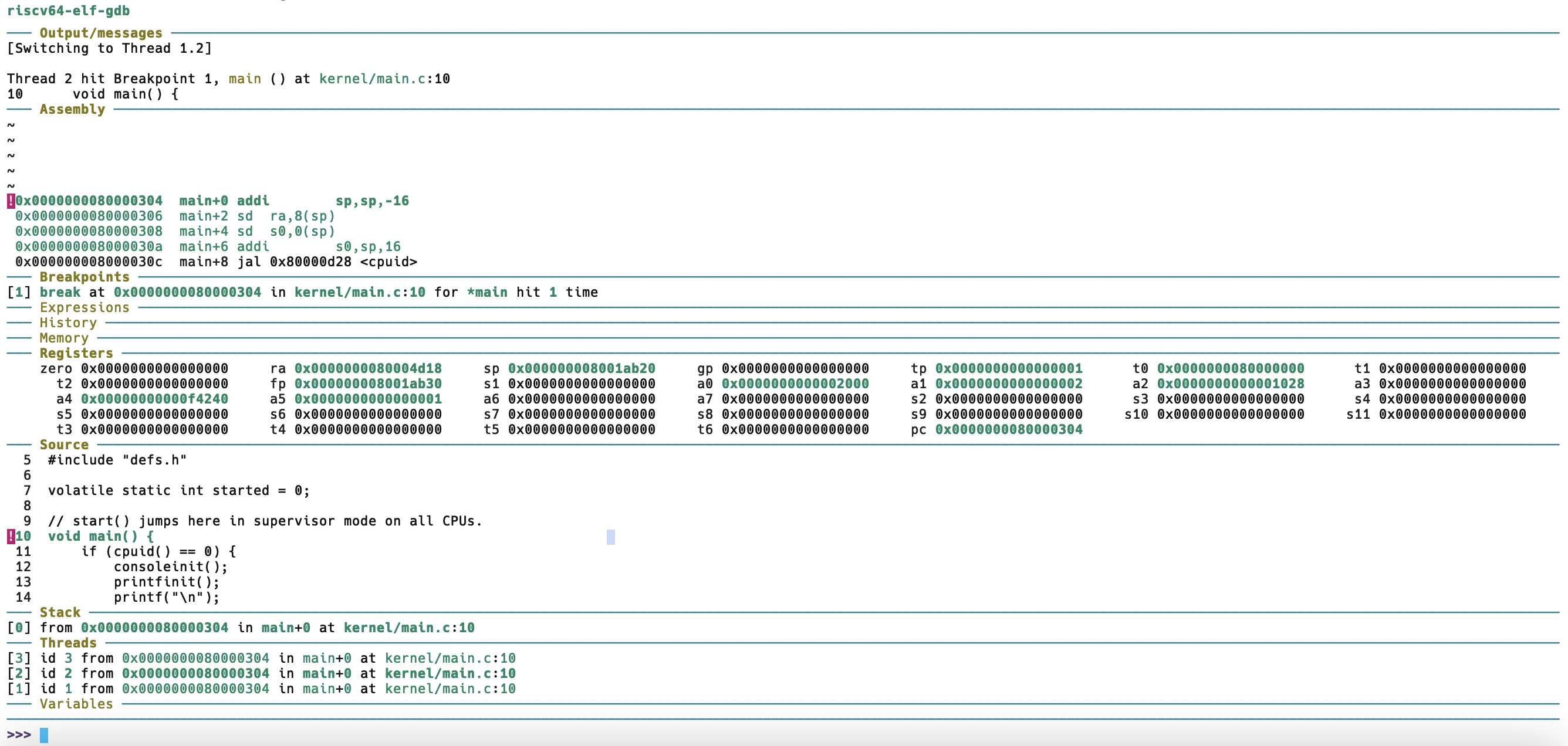Click thread entry [3] index
This screenshot has width=1568, height=746.
click(x=19, y=658)
